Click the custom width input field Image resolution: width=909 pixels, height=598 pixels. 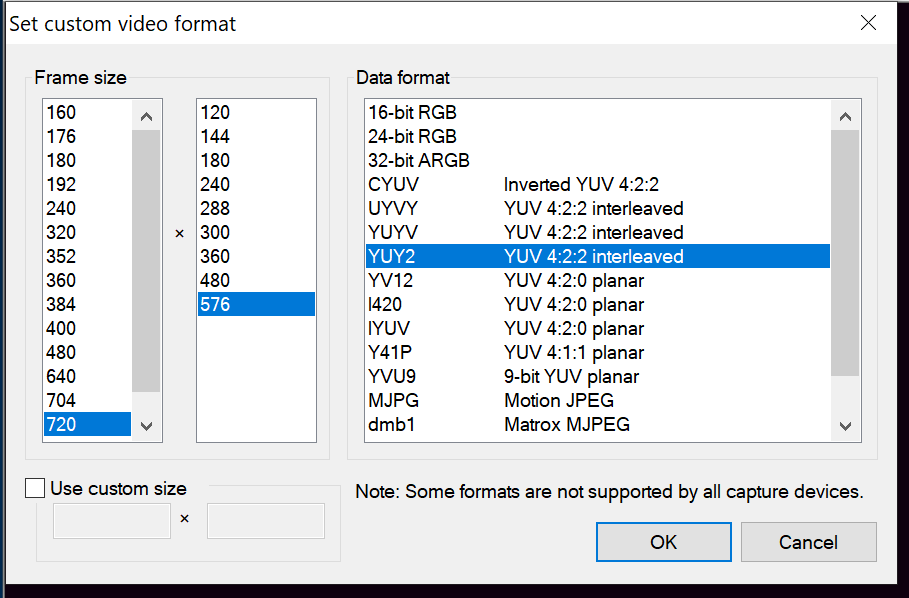point(112,521)
